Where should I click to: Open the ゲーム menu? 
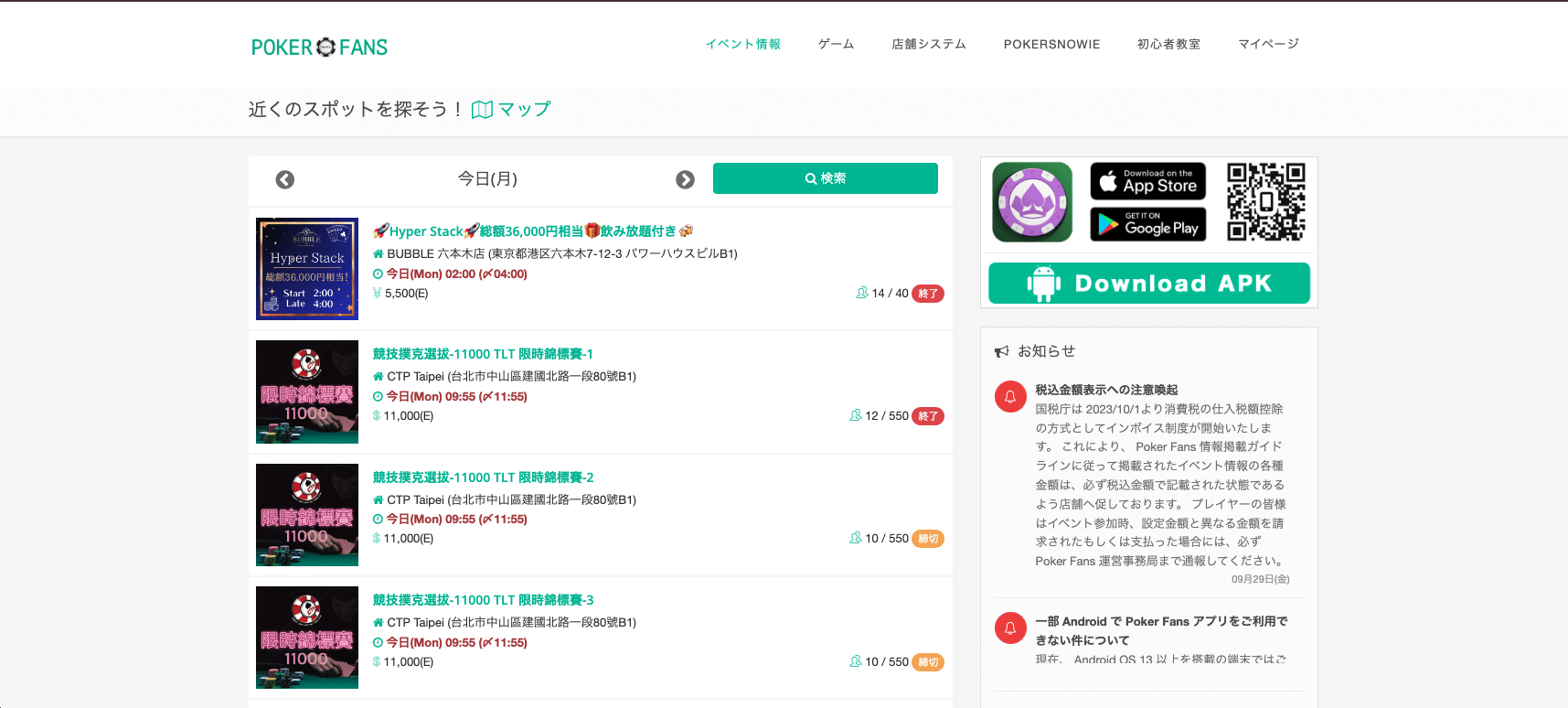coord(836,44)
